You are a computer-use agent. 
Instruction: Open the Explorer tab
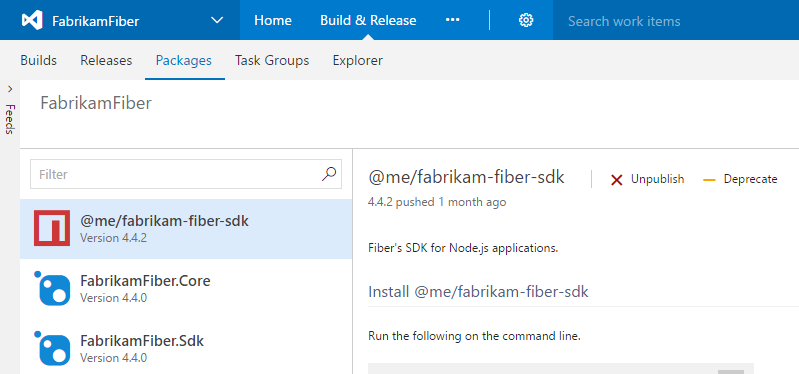[358, 60]
